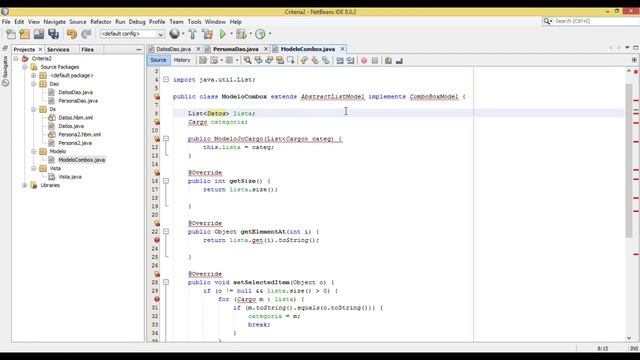Image resolution: width=640 pixels, height=360 pixels.
Task: Collapse the constructor fold on line 11
Action: click(166, 139)
